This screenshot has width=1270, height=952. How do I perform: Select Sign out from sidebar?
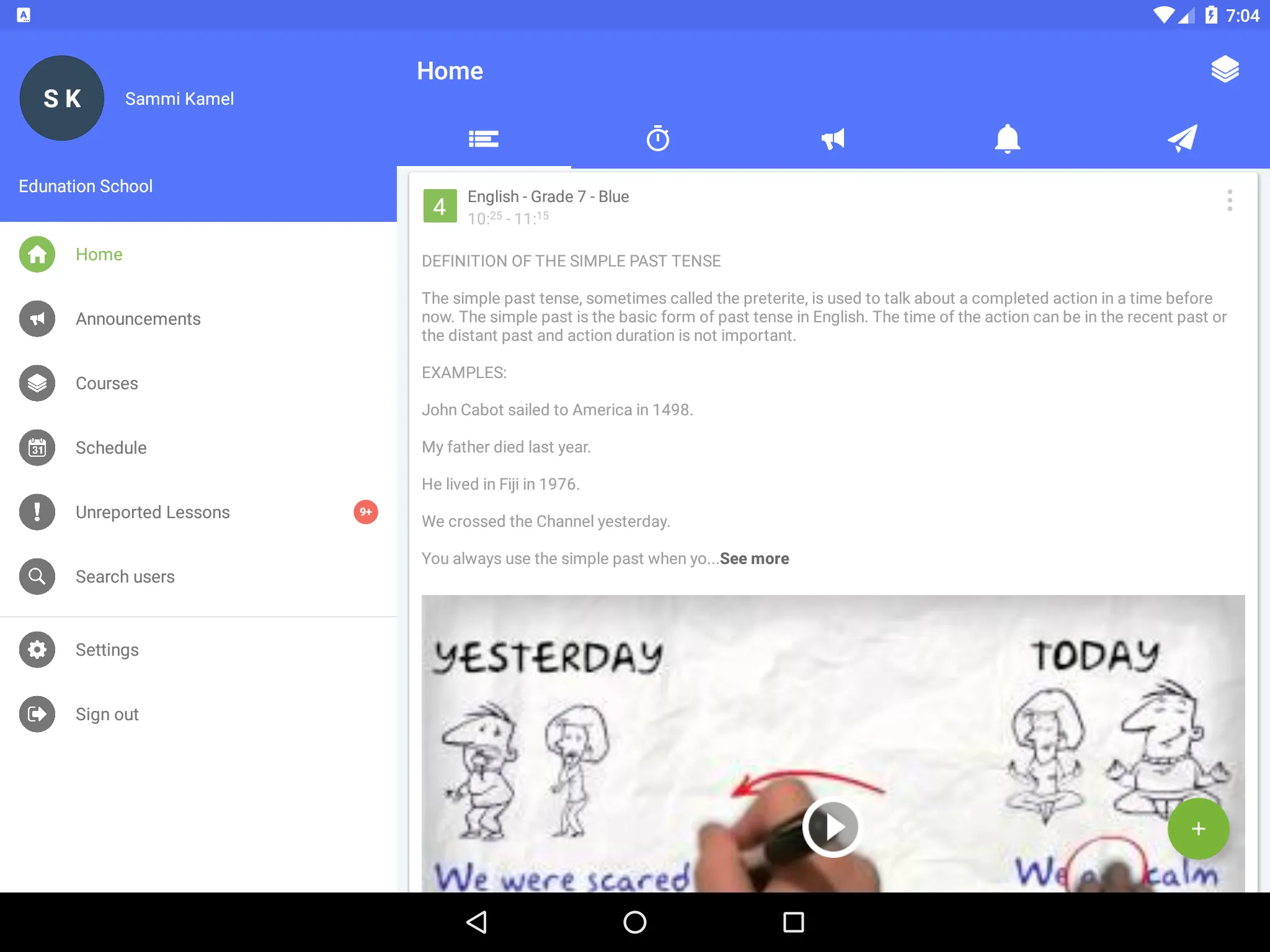click(x=107, y=714)
